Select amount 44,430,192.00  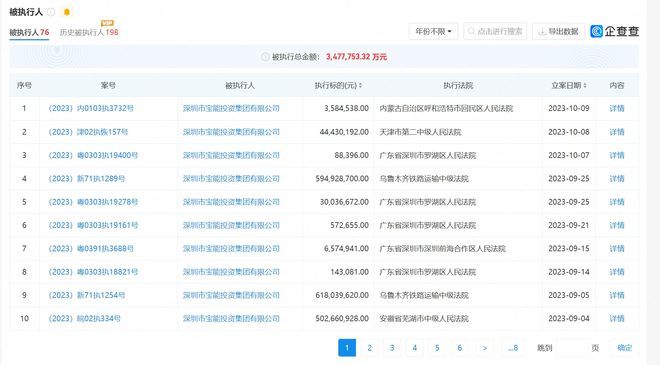[x=344, y=132]
